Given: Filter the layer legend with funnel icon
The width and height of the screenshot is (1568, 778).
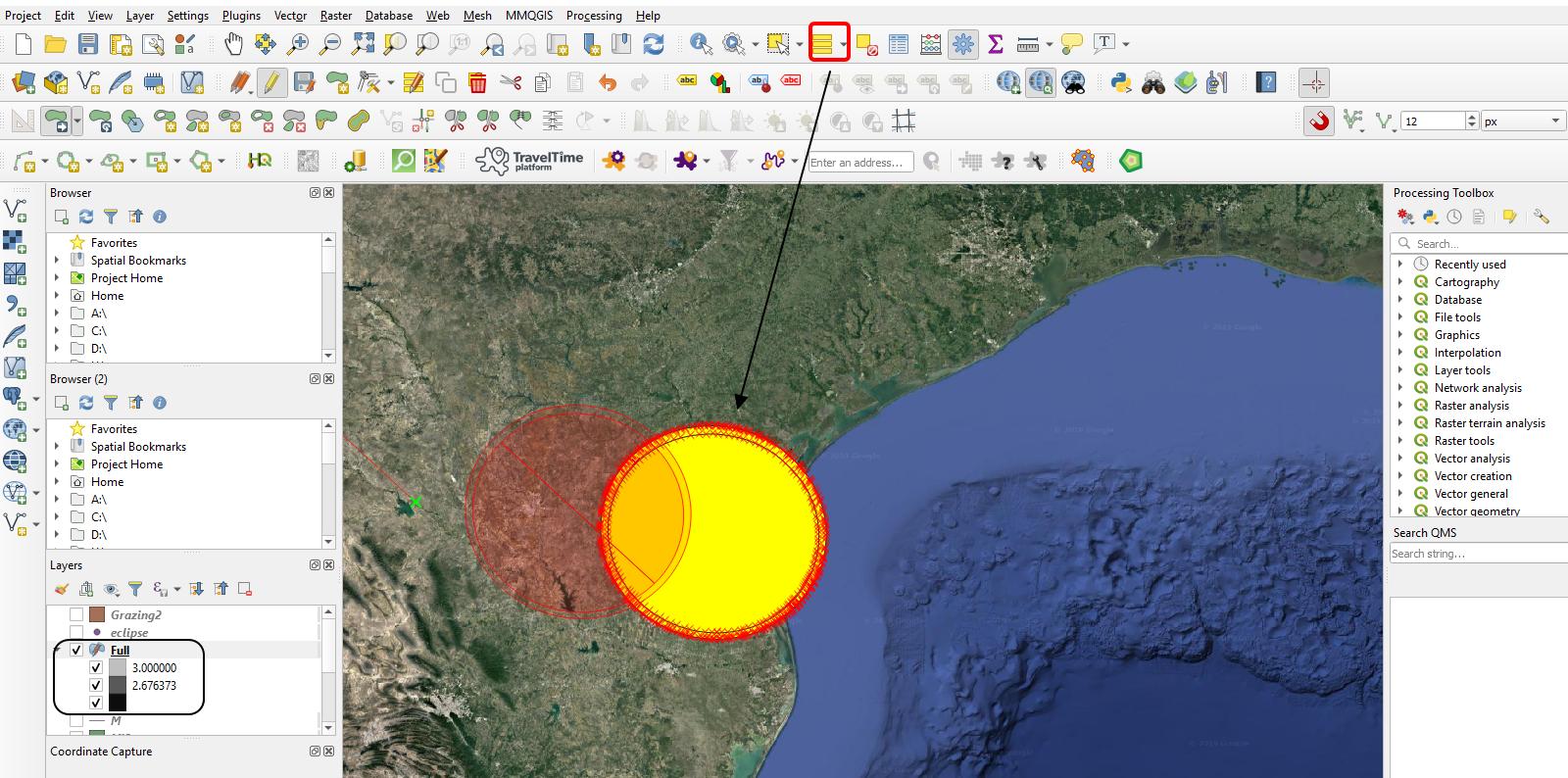Looking at the screenshot, I should 135,589.
